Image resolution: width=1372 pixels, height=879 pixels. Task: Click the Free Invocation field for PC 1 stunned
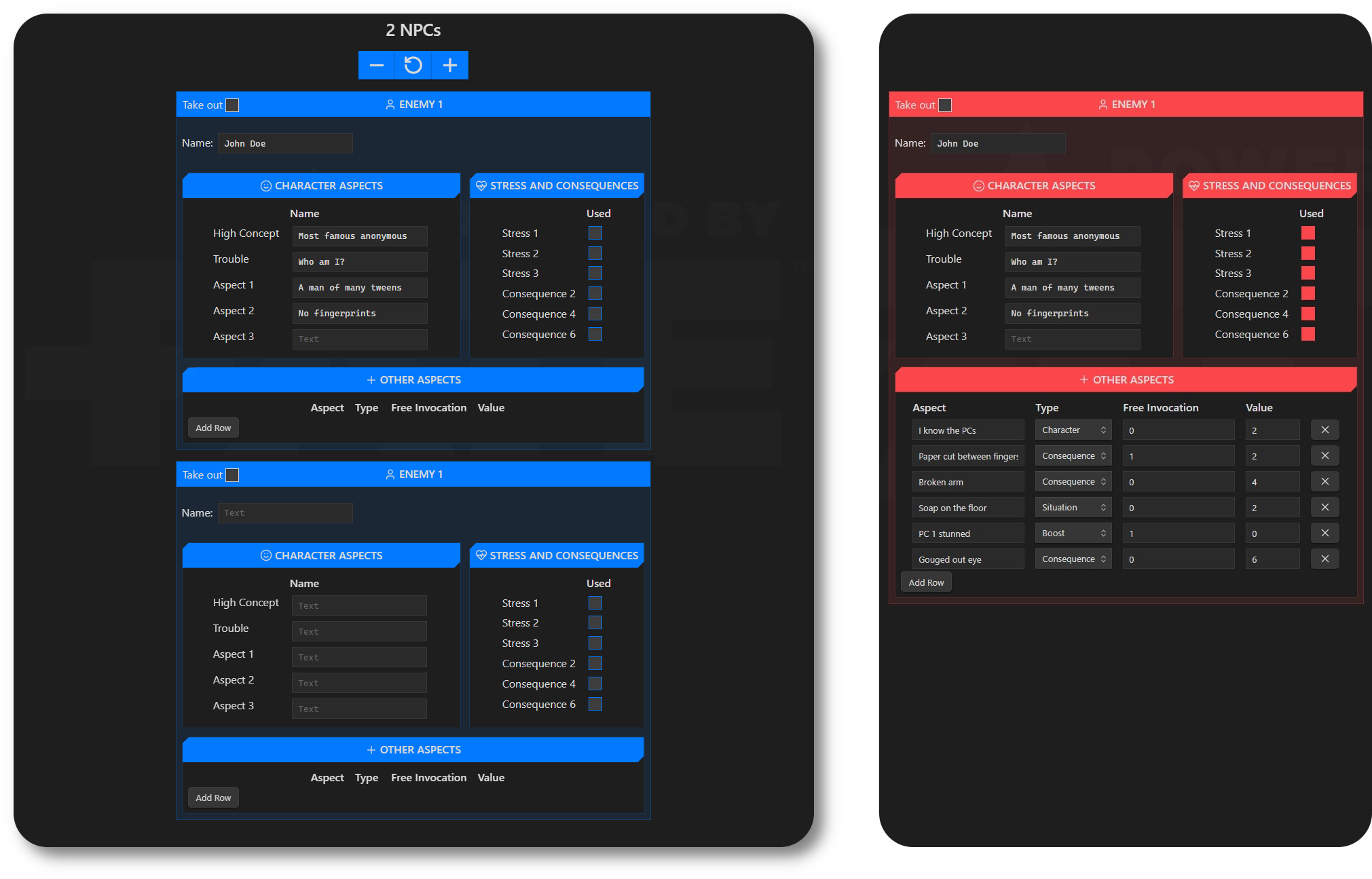[x=1175, y=533]
